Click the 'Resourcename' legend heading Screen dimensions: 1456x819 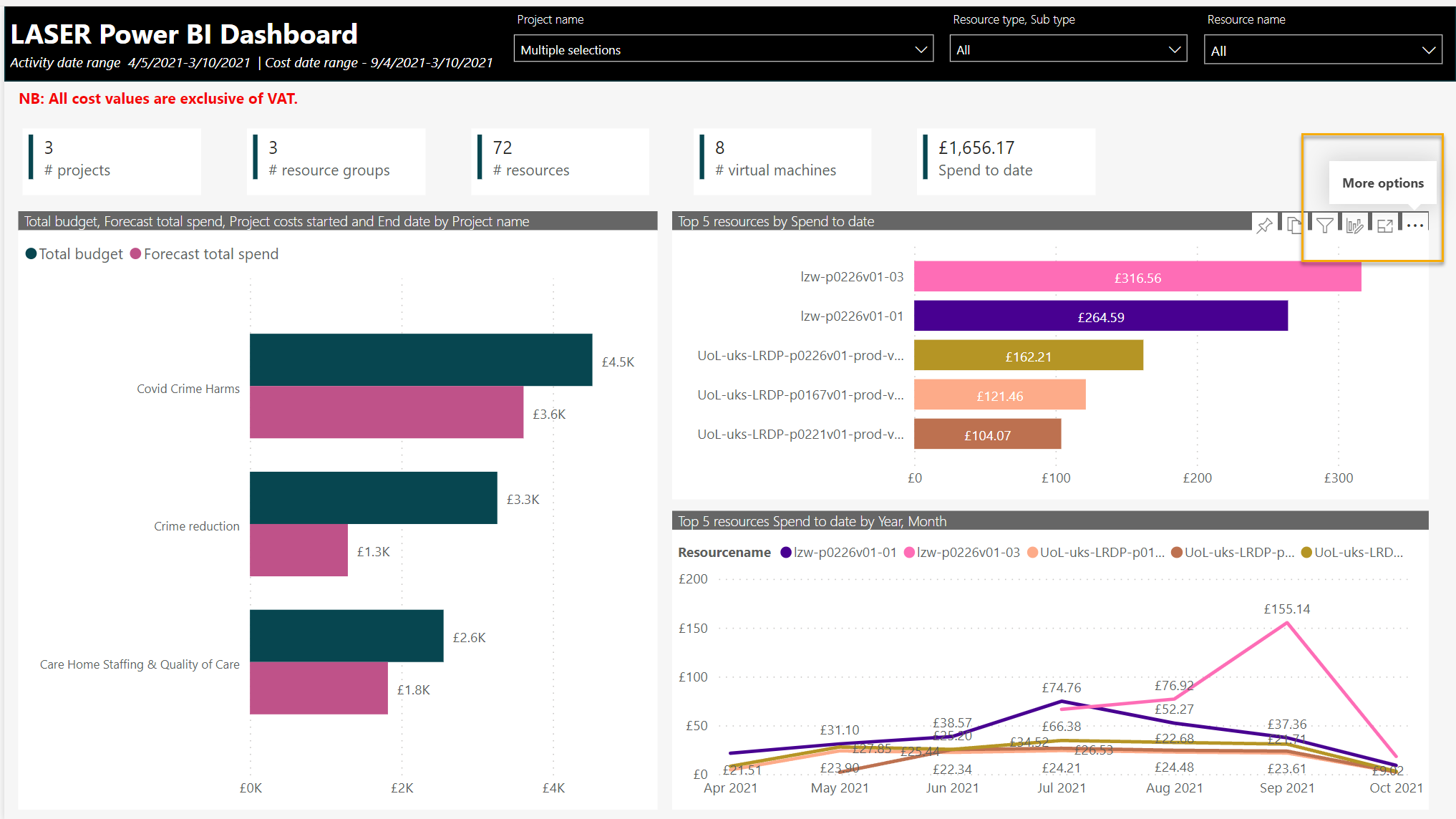[724, 553]
